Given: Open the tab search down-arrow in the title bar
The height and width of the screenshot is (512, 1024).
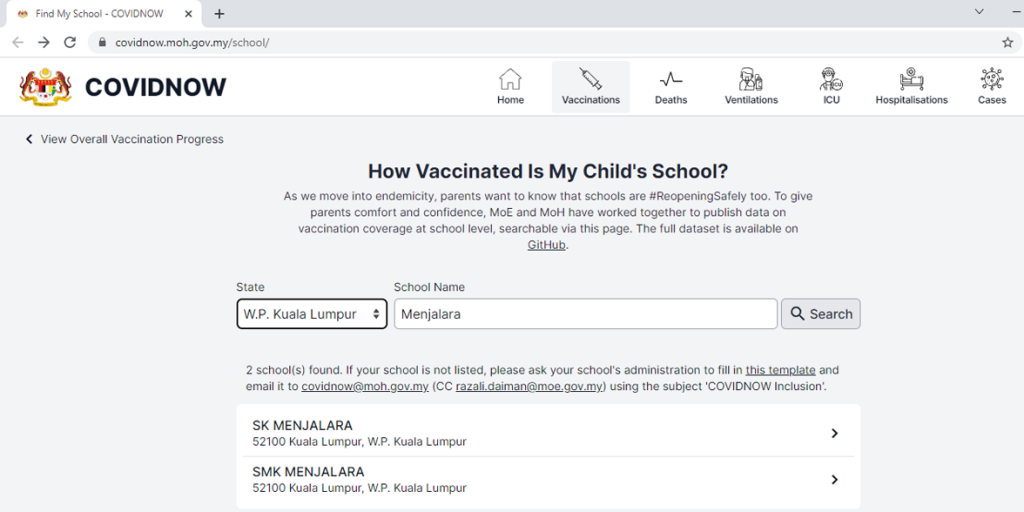Looking at the screenshot, I should [979, 11].
